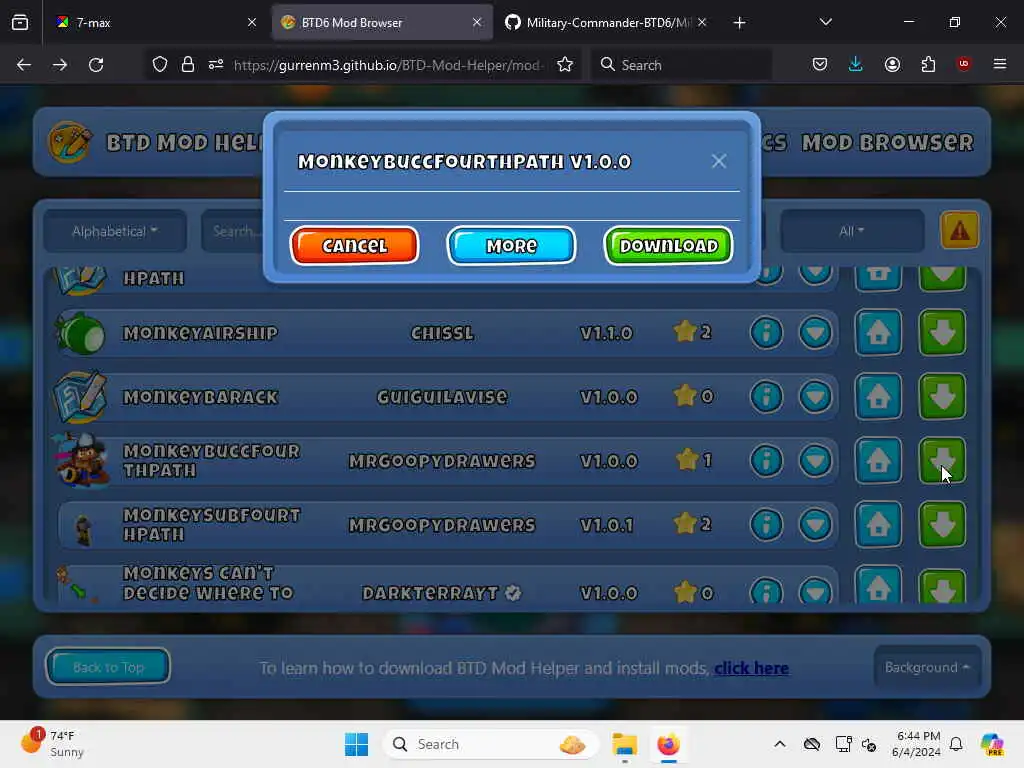Show info for MonkeyBuccFourthPath
Image resolution: width=1024 pixels, height=768 pixels.
point(766,460)
